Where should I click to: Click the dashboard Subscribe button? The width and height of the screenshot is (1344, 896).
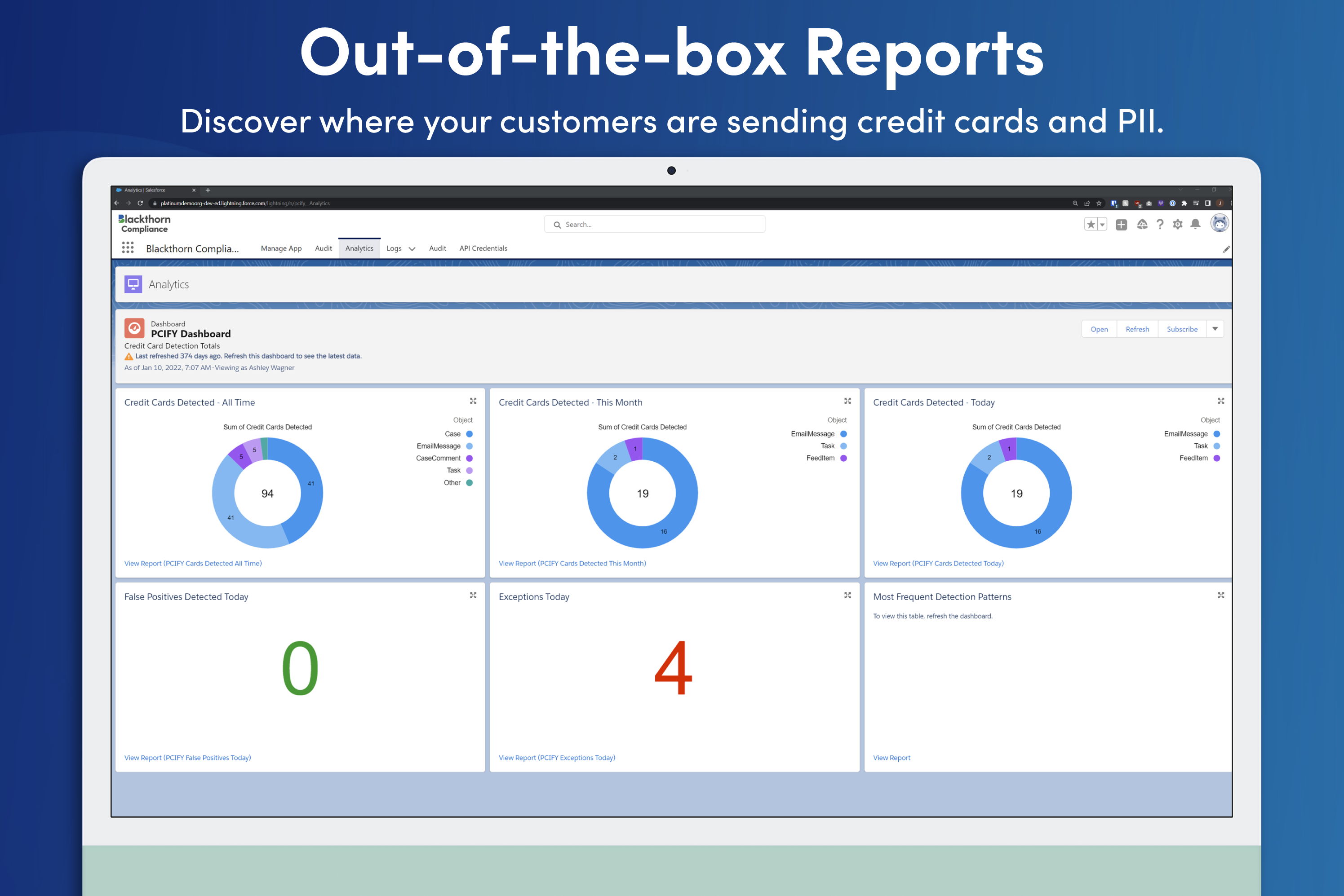(x=1182, y=329)
